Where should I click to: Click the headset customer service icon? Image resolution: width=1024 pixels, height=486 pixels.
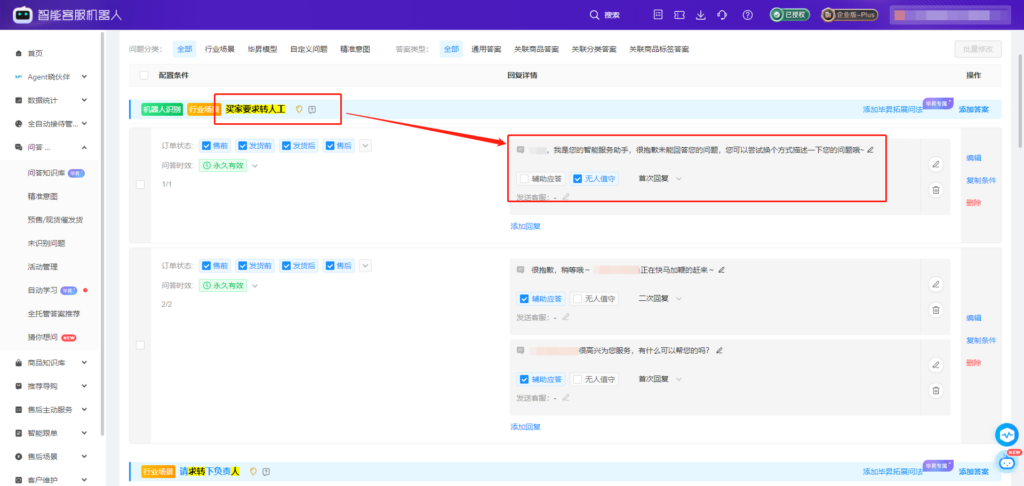pos(722,15)
